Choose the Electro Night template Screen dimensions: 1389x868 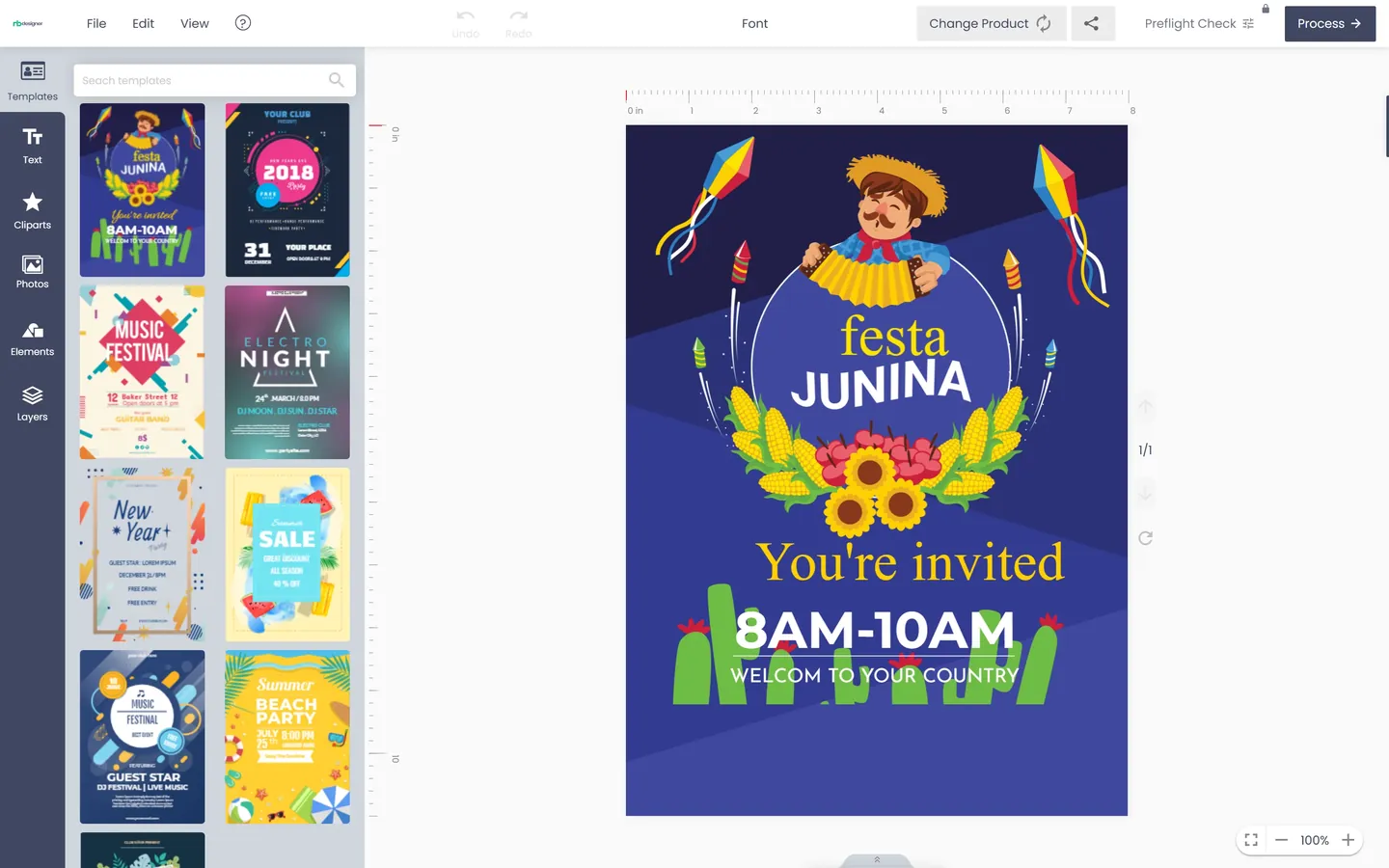coord(287,372)
